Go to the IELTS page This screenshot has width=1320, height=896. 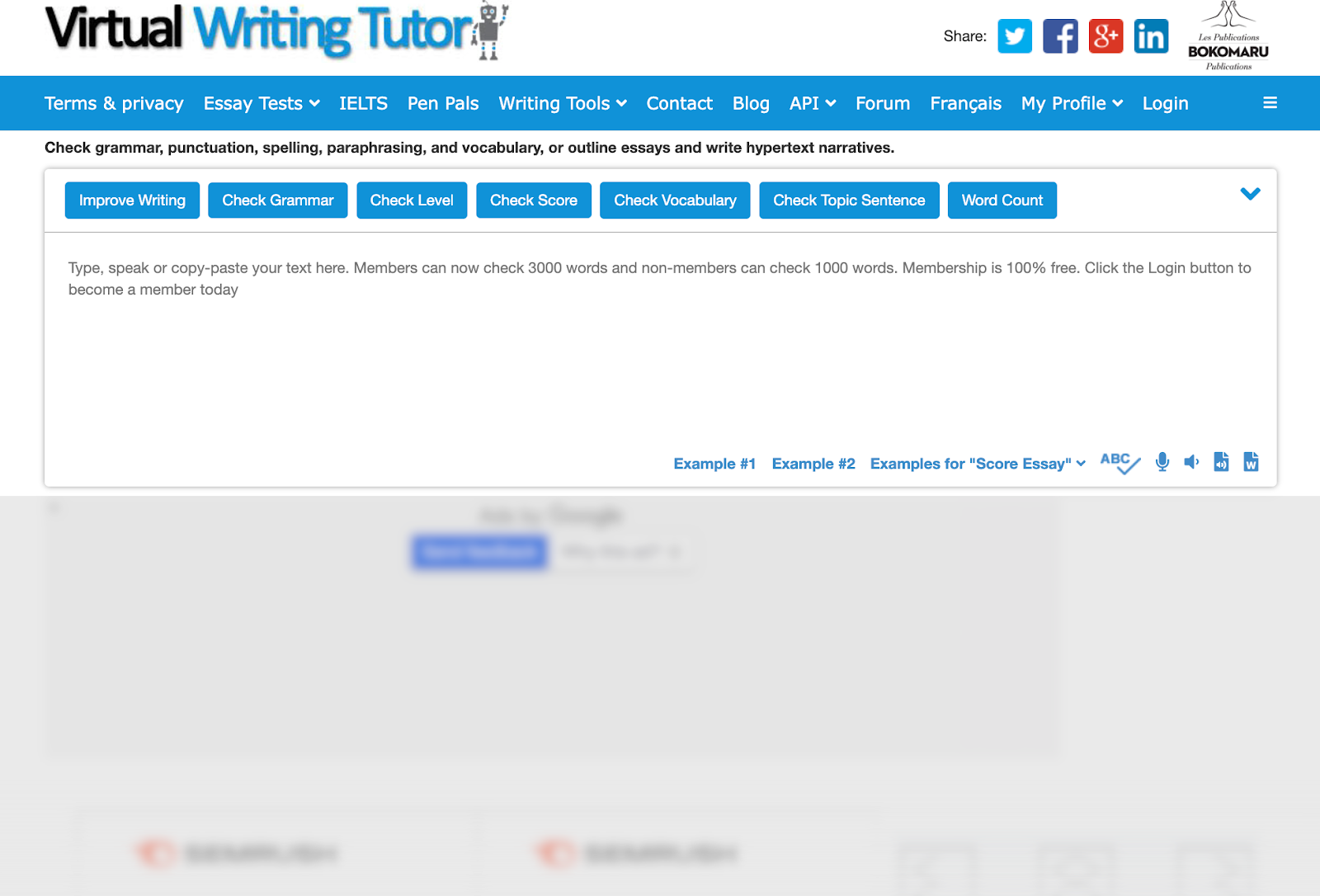tap(364, 103)
